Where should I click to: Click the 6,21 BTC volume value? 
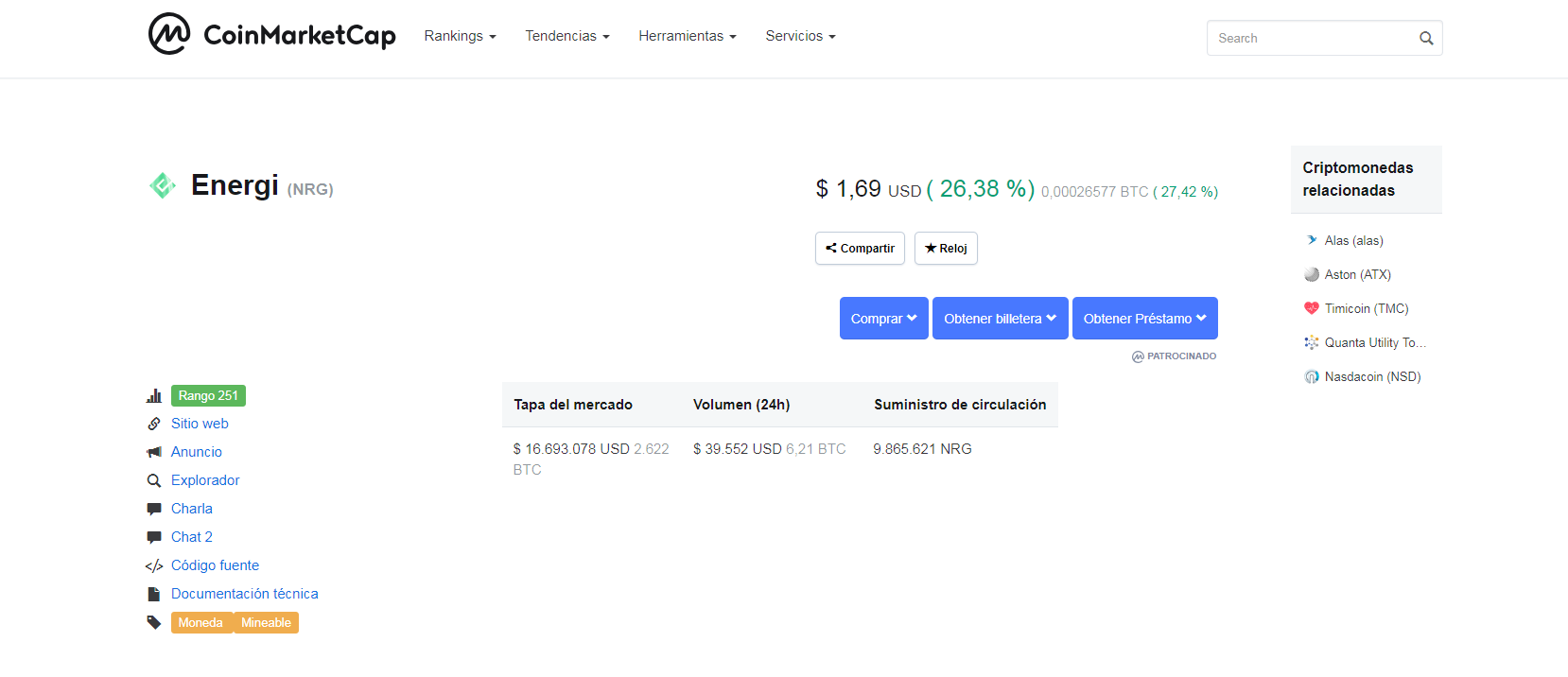816,449
